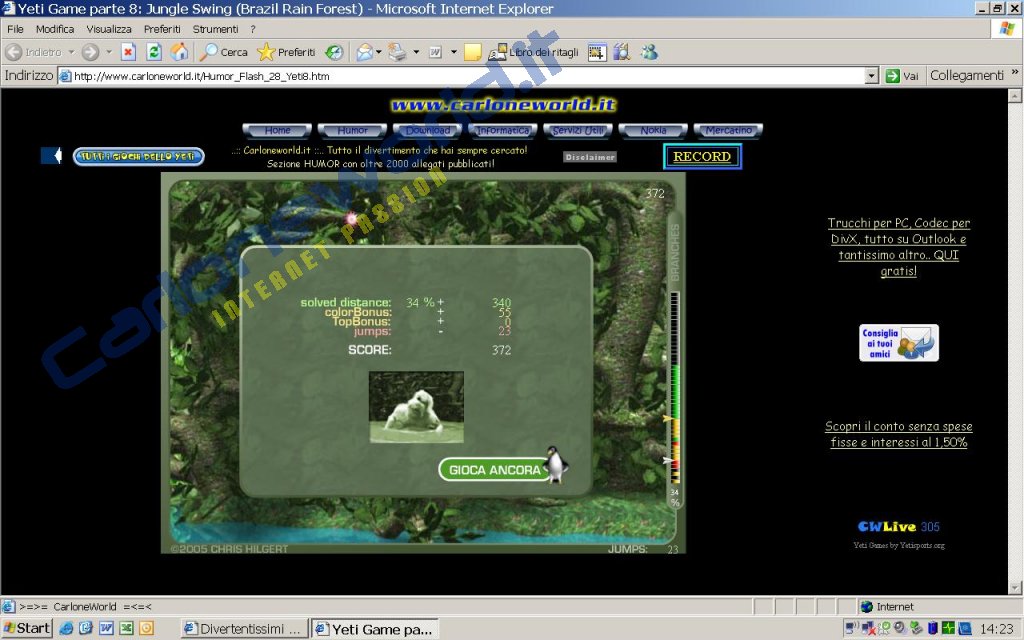Click the Download site navigation button
Screen dimensions: 1024x640
click(428, 131)
